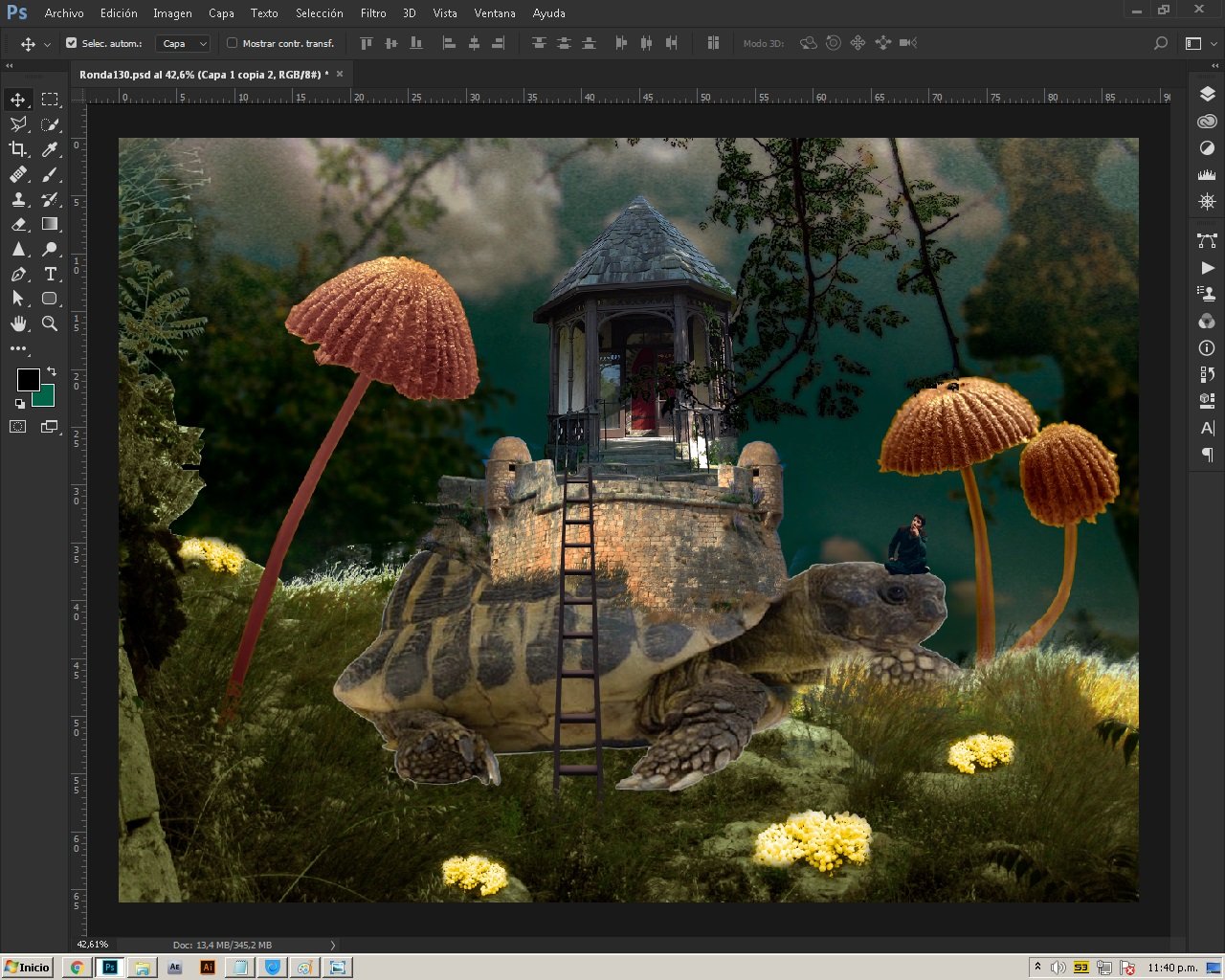Click the Windows Inicio start button
Image resolution: width=1225 pixels, height=980 pixels.
[27, 967]
